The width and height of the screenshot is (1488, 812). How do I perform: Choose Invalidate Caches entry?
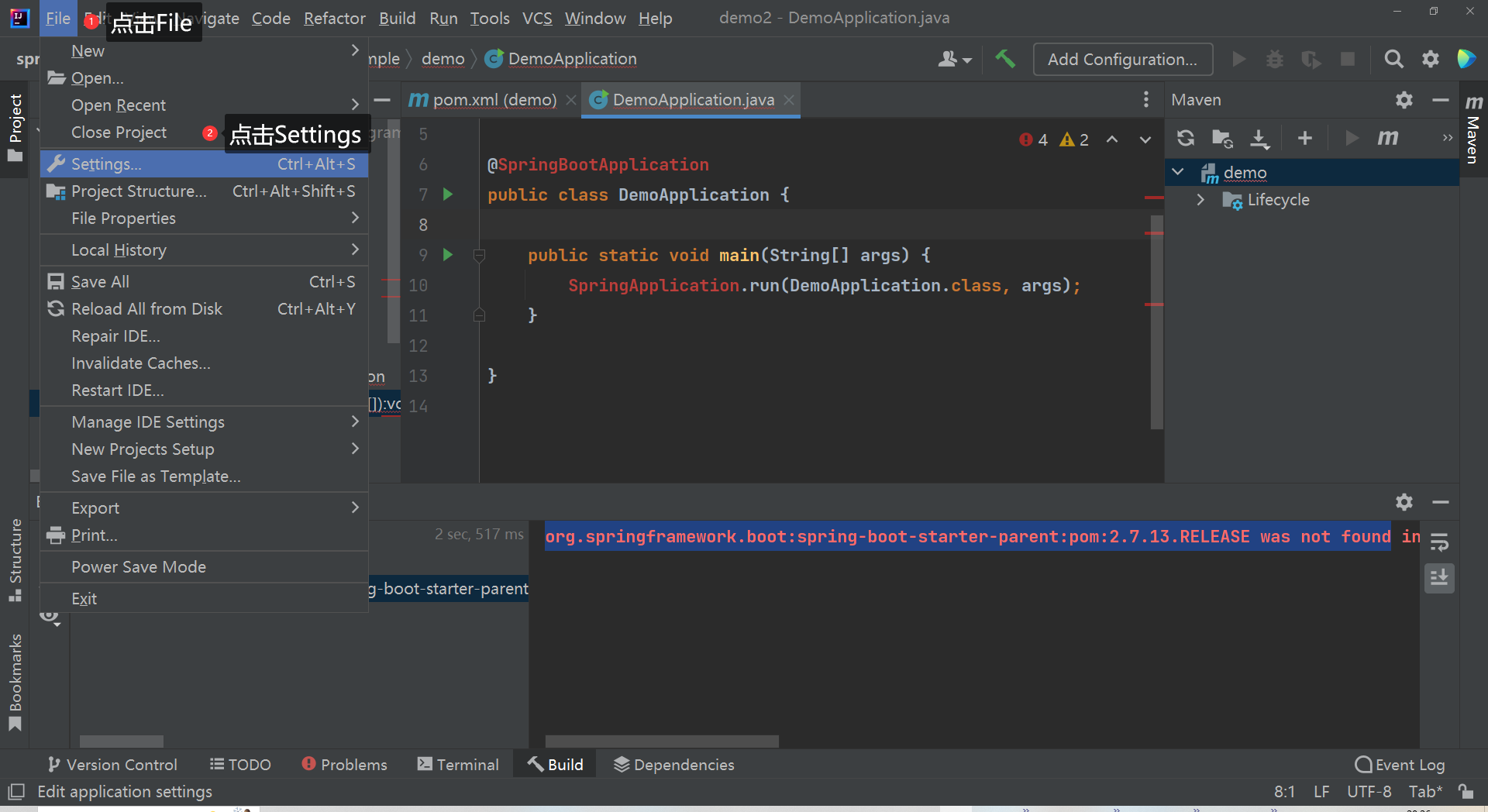[x=204, y=363]
